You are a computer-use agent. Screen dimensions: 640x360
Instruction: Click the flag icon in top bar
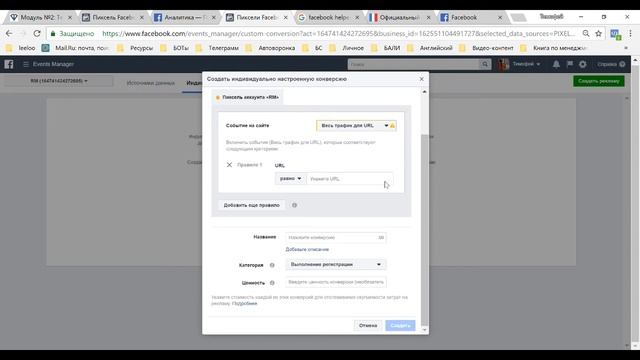pos(569,64)
